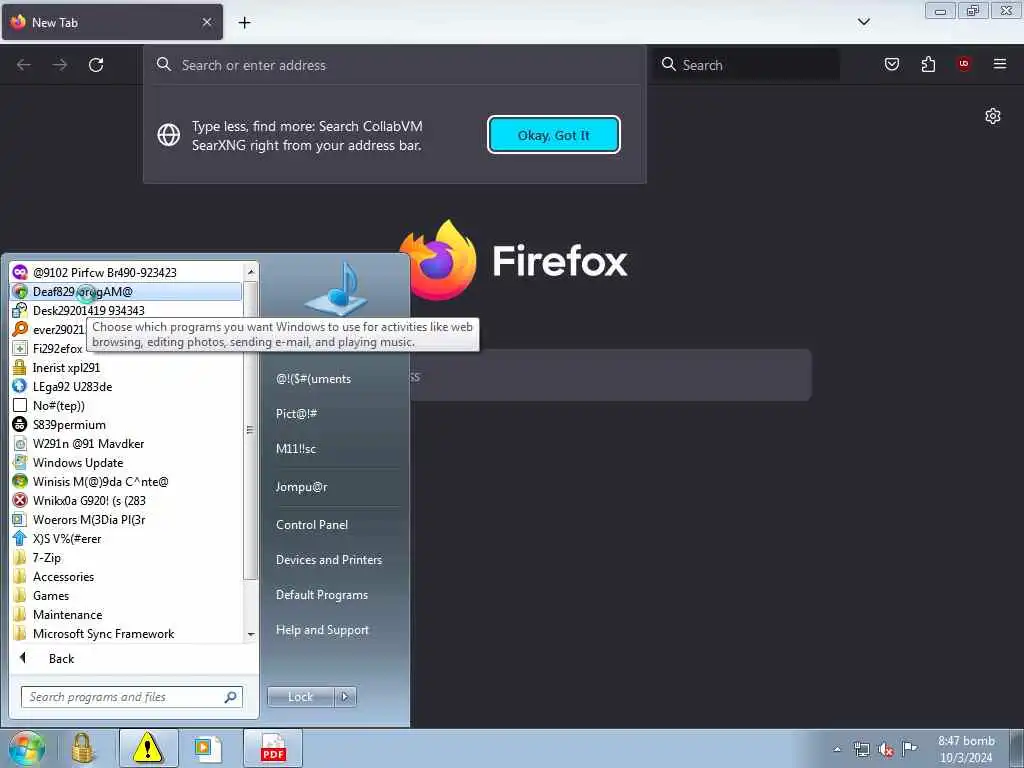The image size is (1024, 768).
Task: Open Devices and Printers
Action: (x=328, y=560)
